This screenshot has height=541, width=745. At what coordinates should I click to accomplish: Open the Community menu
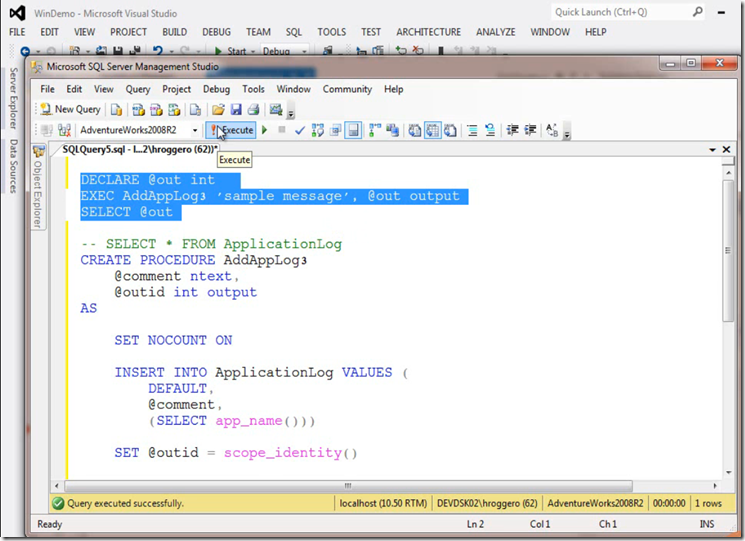point(347,89)
